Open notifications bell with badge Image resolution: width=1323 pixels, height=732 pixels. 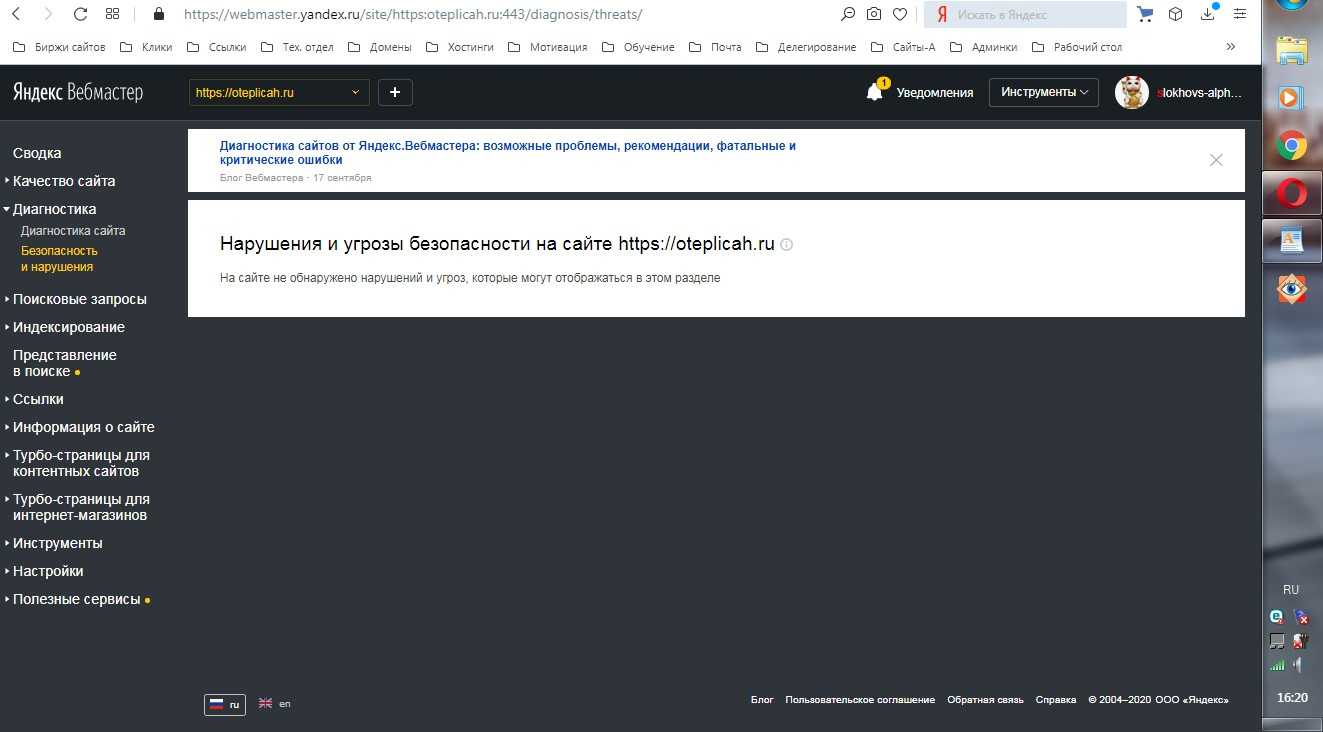coord(876,91)
